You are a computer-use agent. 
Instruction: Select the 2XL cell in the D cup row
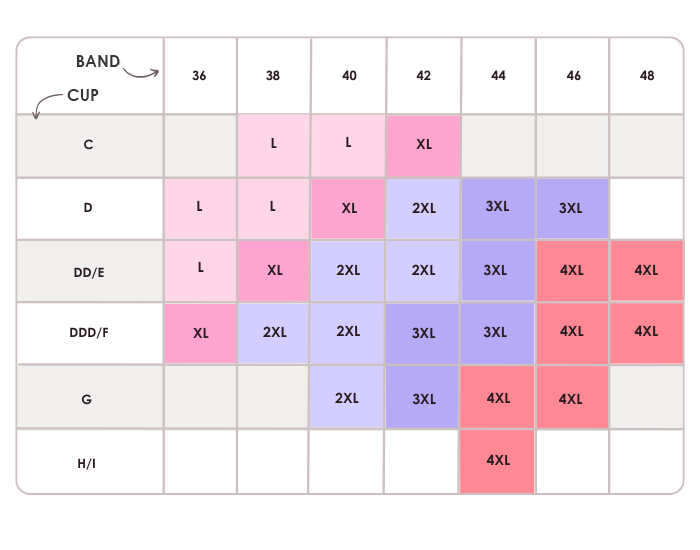click(x=423, y=208)
